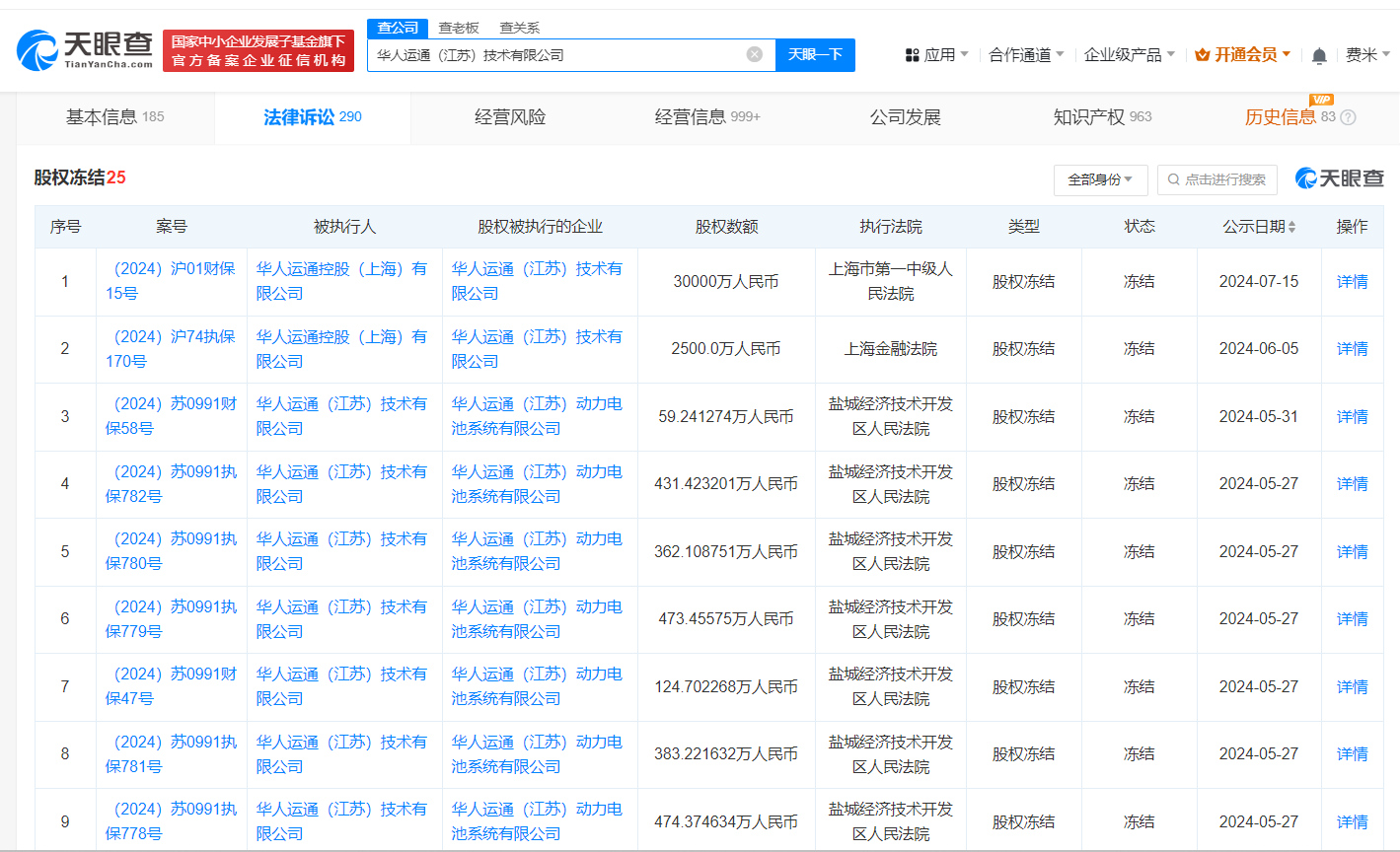Open case (2024)苏0991执保782号
The image size is (1400, 852).
click(172, 484)
